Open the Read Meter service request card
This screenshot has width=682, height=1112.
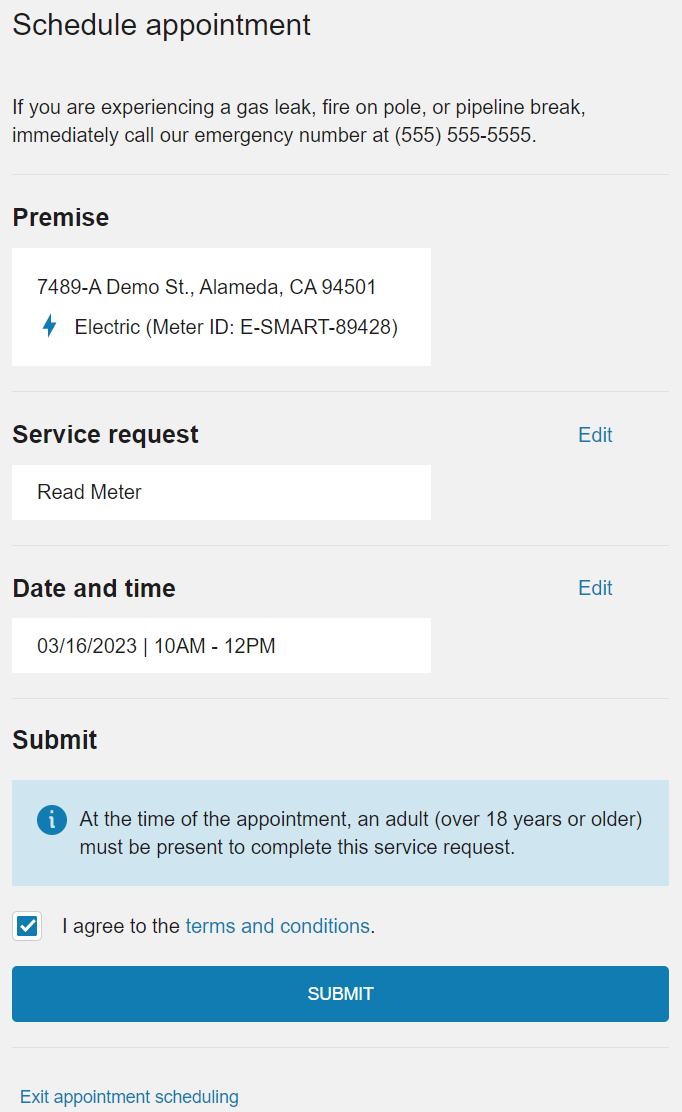(220, 492)
